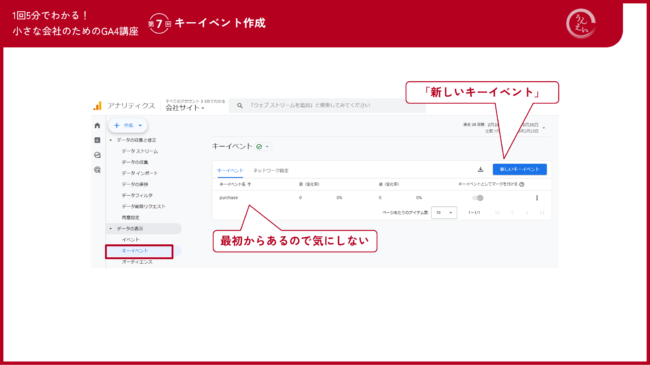Click the first page arrow in pagination

(x=497, y=213)
